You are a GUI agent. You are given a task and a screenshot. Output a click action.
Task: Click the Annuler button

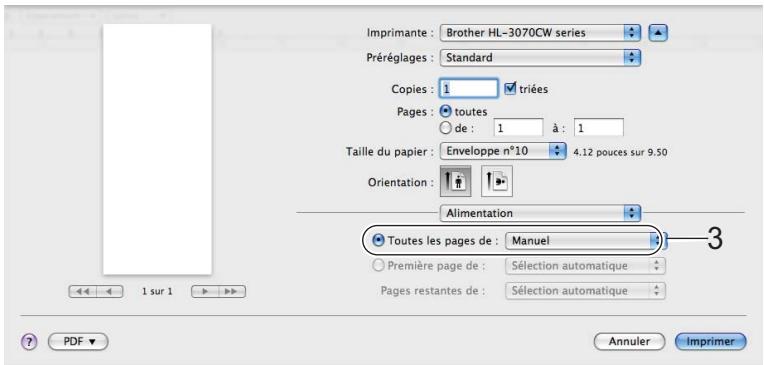coord(629,341)
